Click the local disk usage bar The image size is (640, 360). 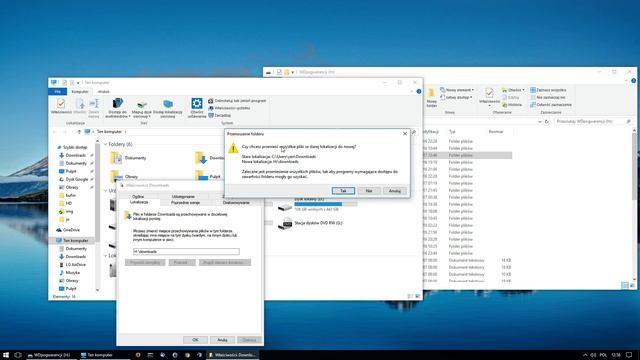click(x=325, y=204)
